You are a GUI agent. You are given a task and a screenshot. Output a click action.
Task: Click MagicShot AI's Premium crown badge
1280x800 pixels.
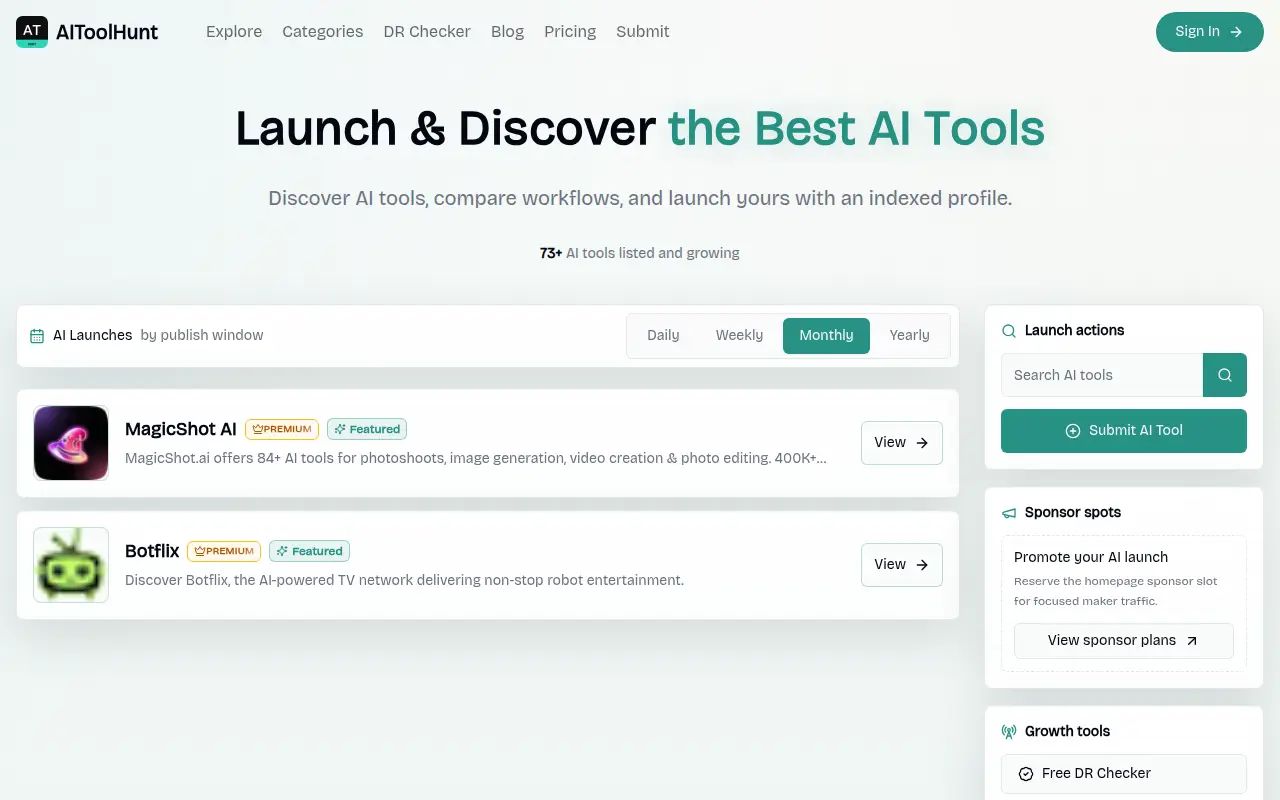pyautogui.click(x=282, y=429)
